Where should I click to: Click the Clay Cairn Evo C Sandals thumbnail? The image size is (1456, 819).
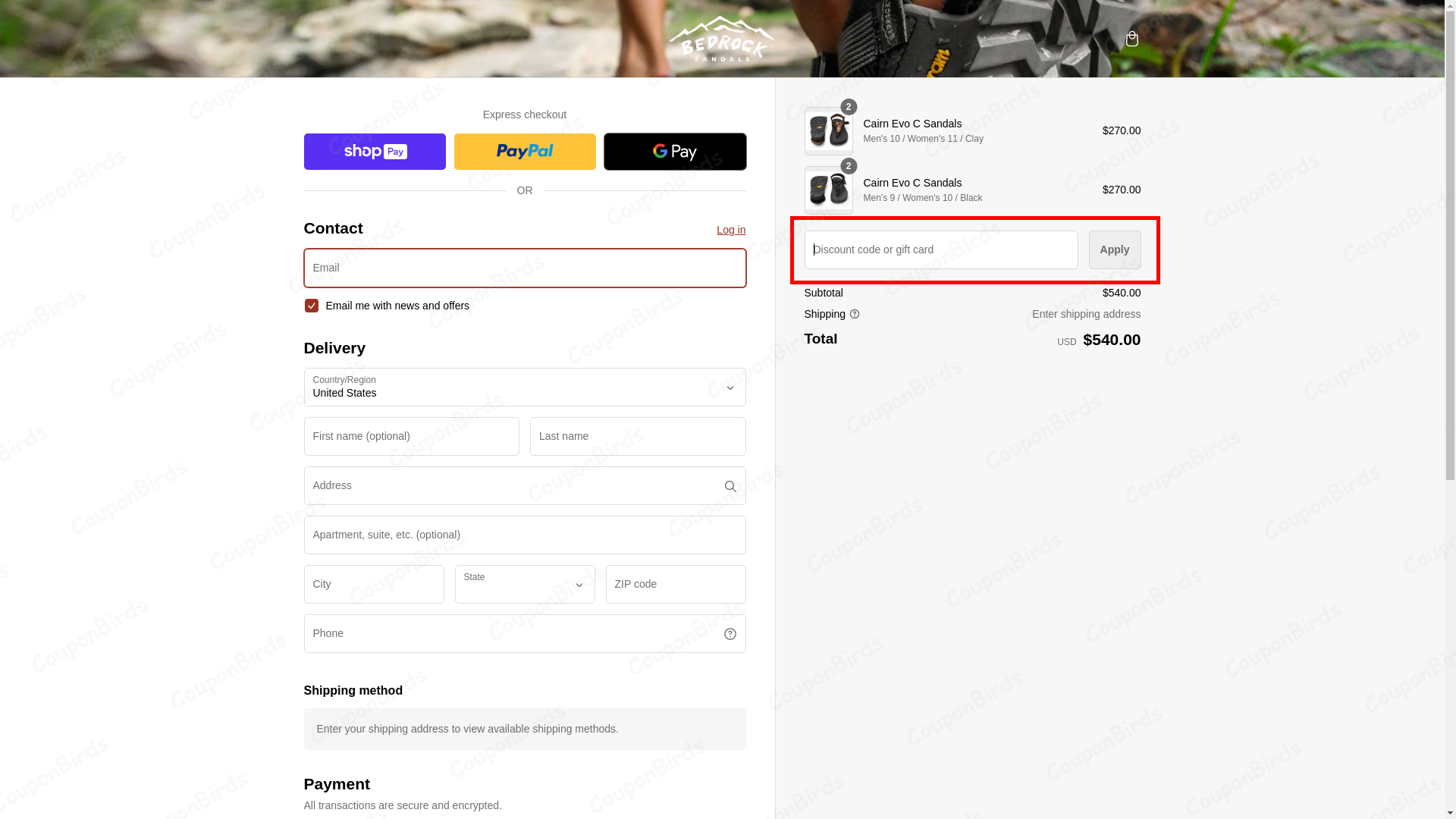click(828, 130)
